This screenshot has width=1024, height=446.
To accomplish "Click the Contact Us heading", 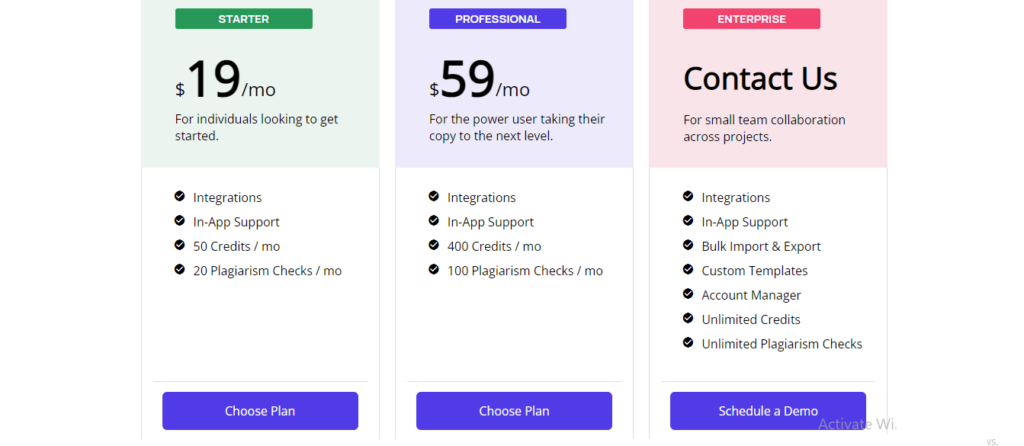I will coord(760,79).
